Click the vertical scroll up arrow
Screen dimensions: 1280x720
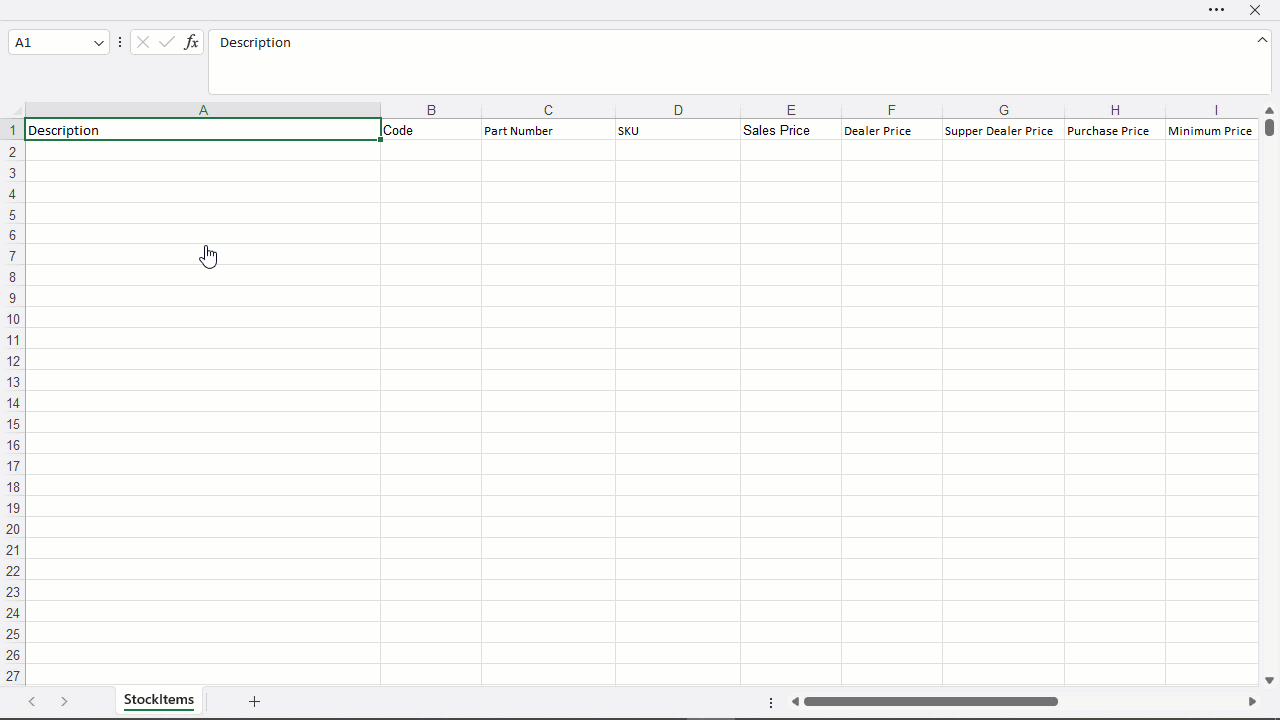[x=1269, y=110]
